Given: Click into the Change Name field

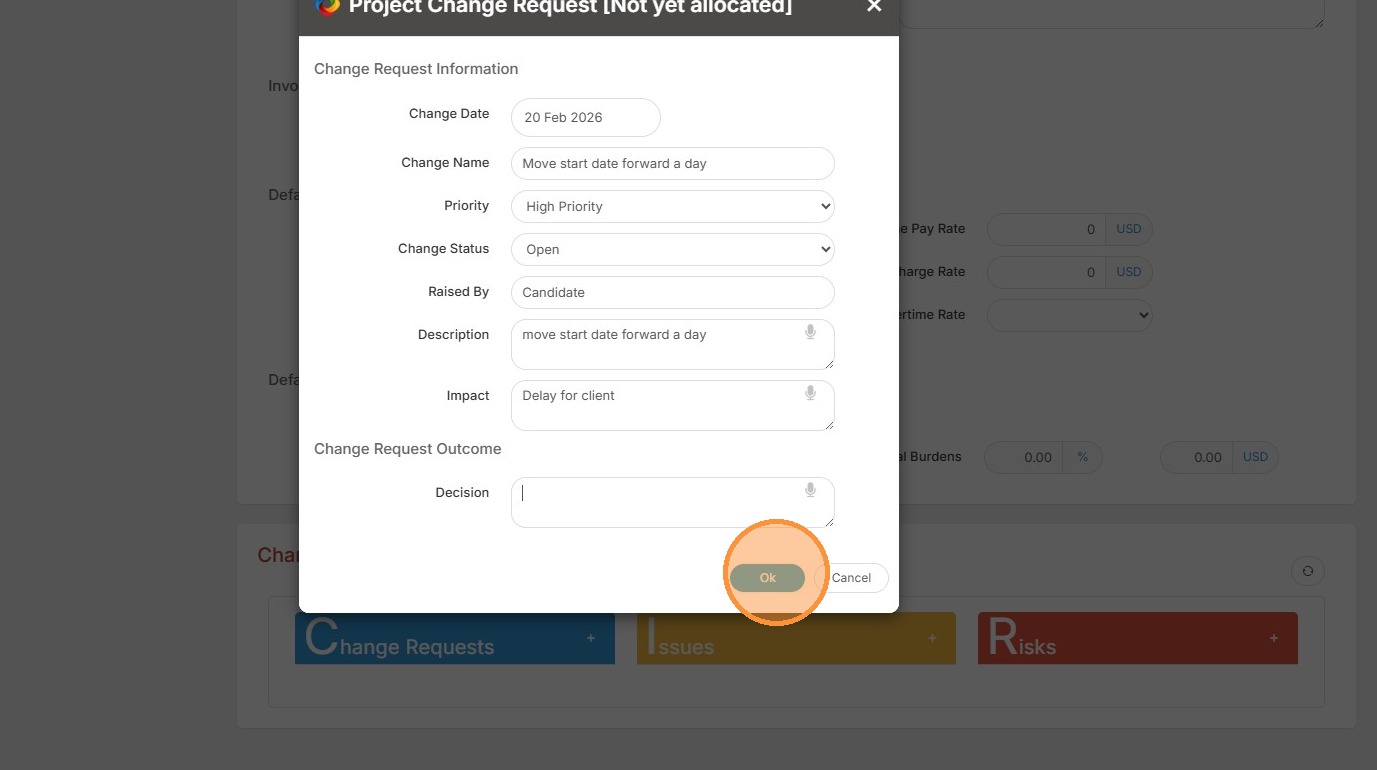Looking at the screenshot, I should [672, 163].
